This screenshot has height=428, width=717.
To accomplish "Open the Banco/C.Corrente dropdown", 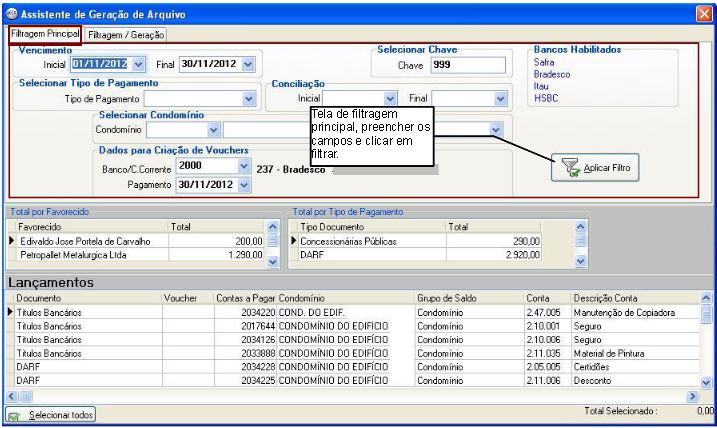I will [x=242, y=167].
